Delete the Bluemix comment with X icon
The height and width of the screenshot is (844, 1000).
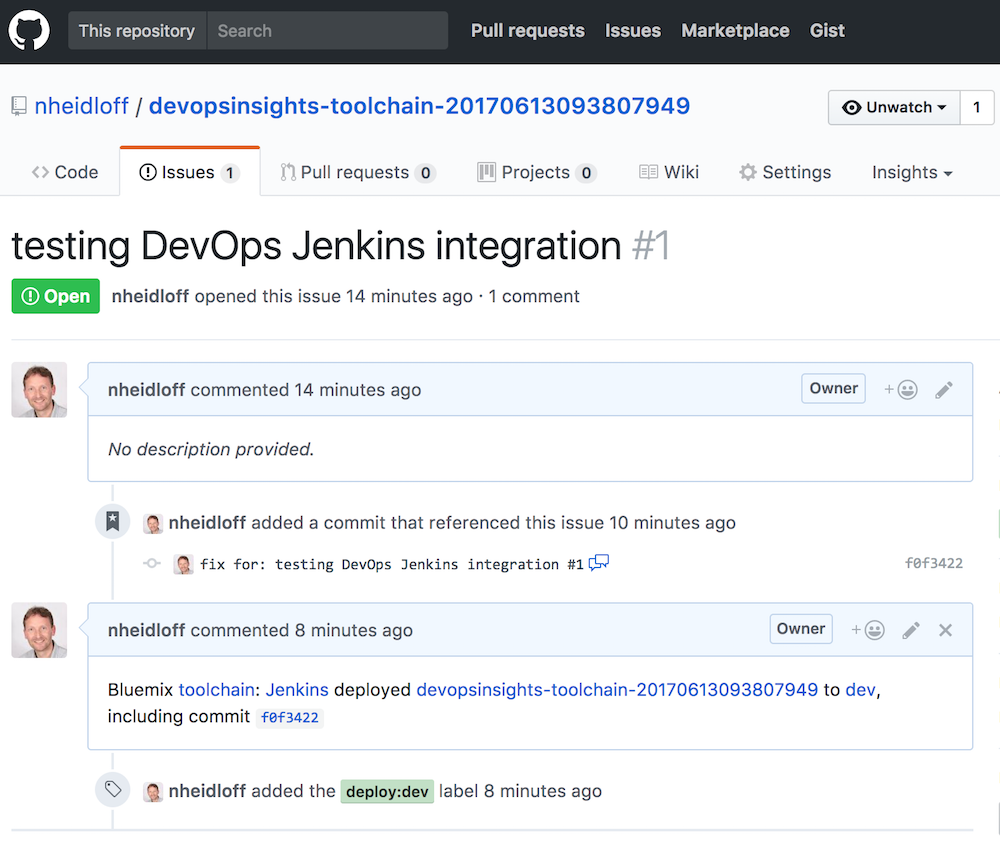click(946, 630)
